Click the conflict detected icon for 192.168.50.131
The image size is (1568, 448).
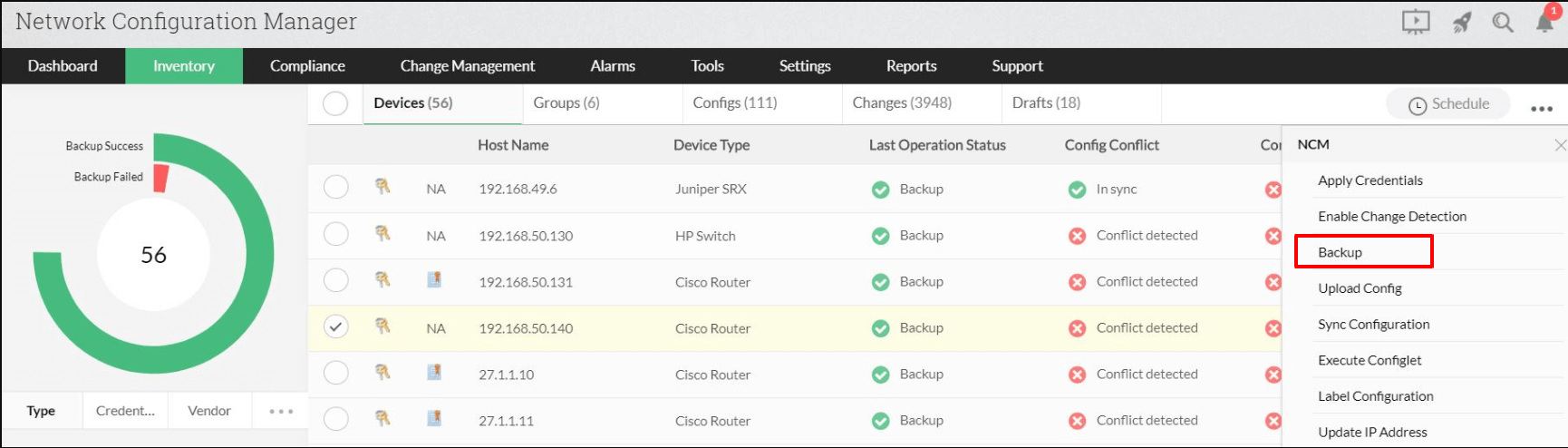pos(1077,282)
